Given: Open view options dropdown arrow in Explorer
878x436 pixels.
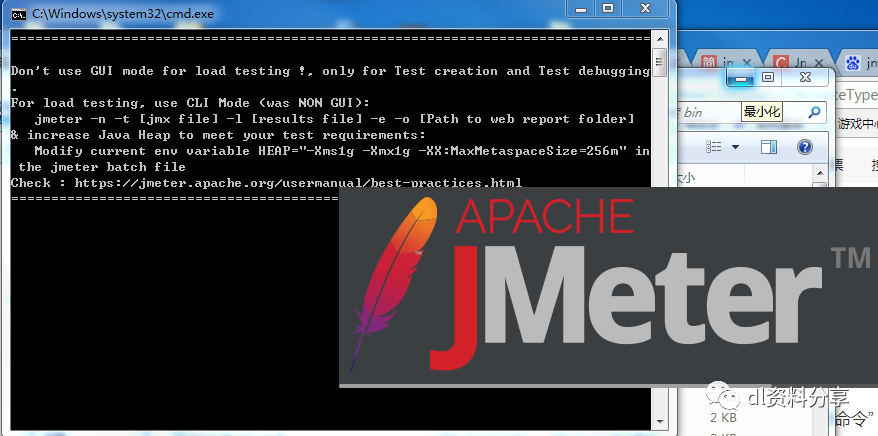Looking at the screenshot, I should (735, 147).
